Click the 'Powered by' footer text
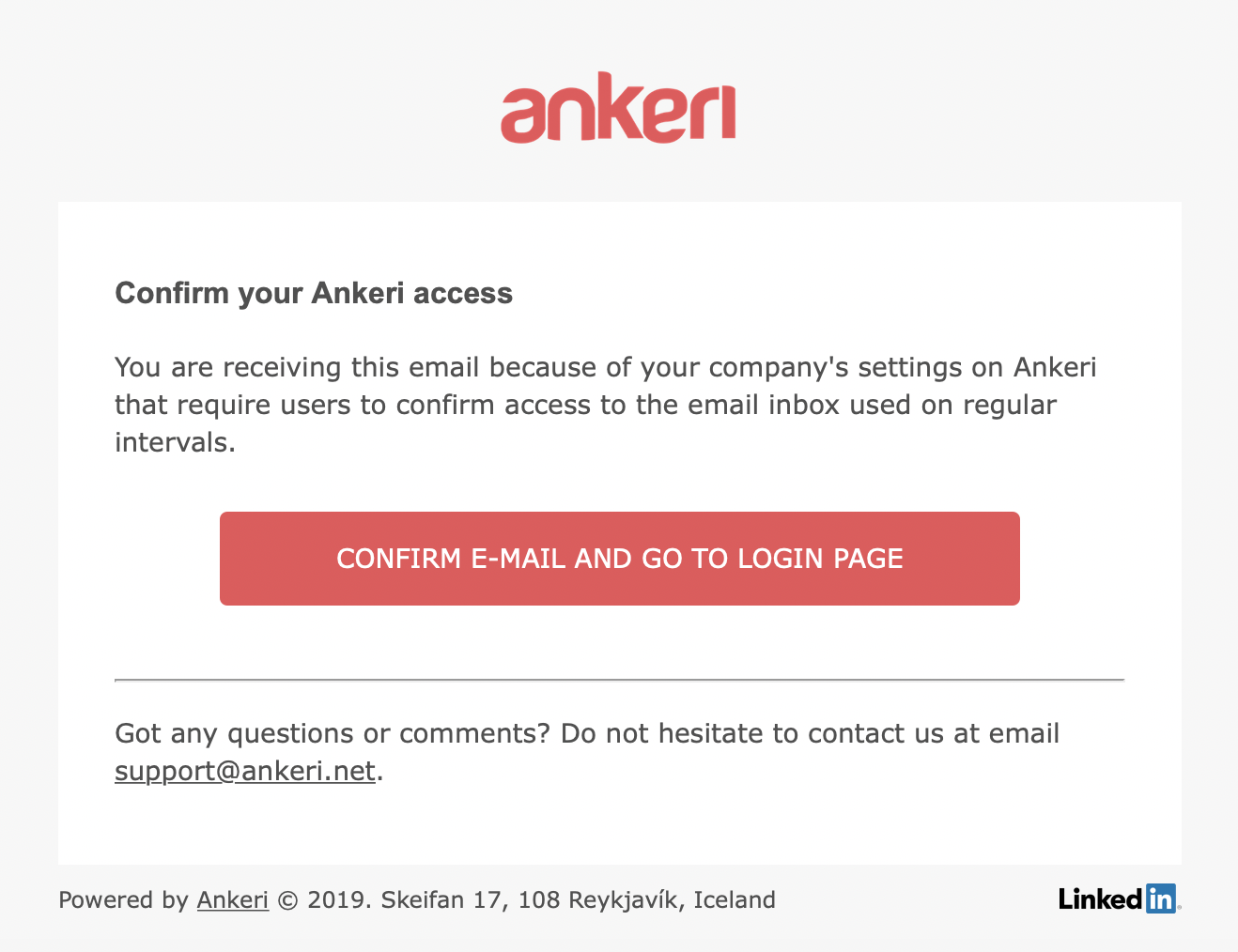 click(x=124, y=899)
